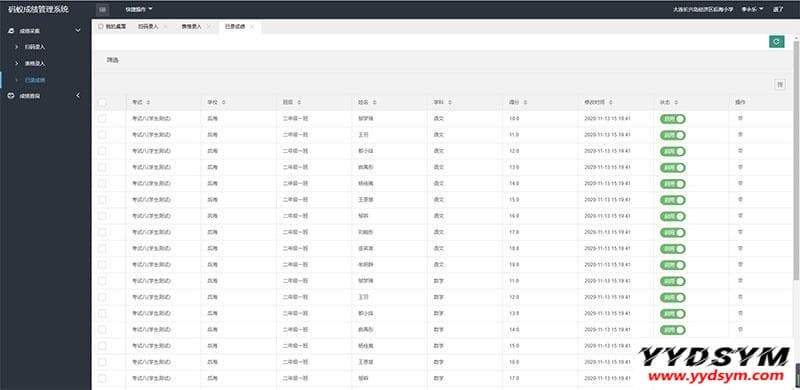Click the score cell 15.0 in 数学 row
The image size is (800, 390).
(x=514, y=346)
